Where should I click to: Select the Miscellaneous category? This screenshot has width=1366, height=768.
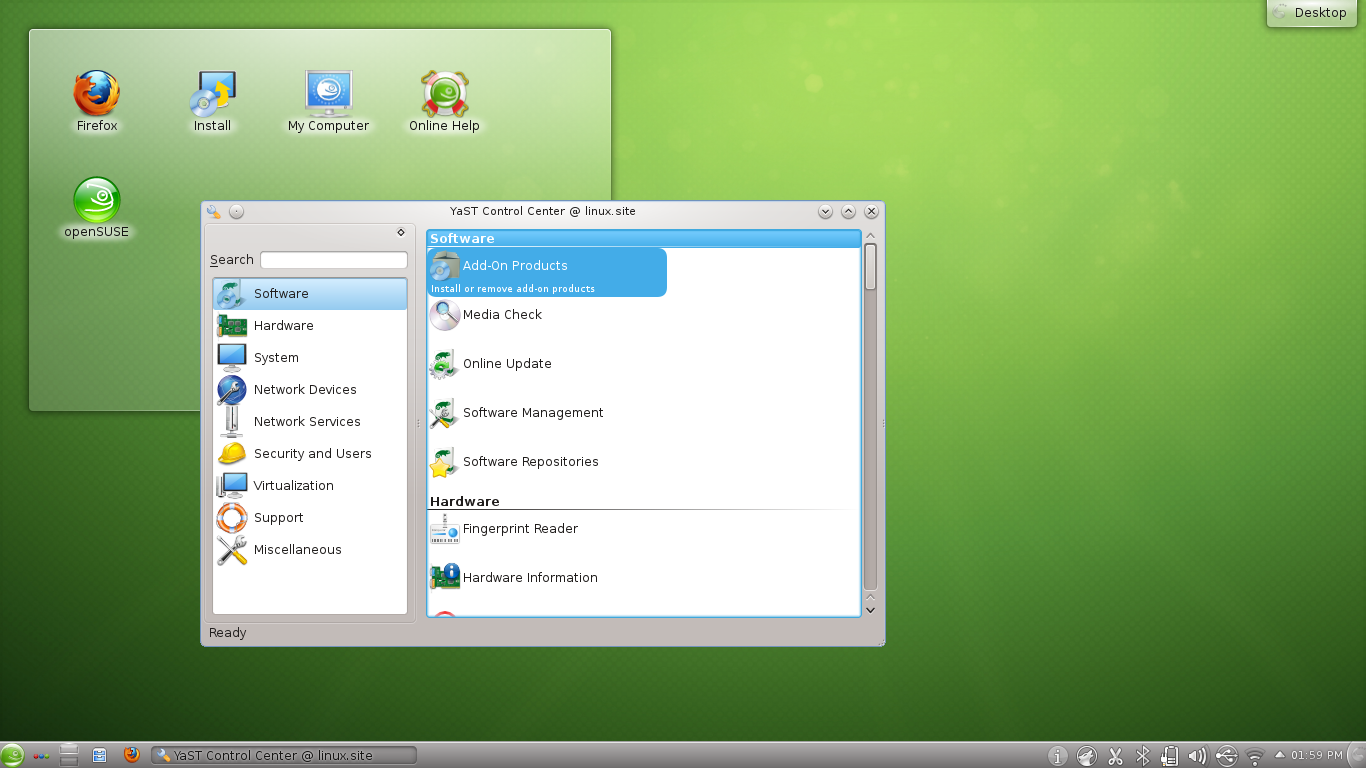point(310,550)
